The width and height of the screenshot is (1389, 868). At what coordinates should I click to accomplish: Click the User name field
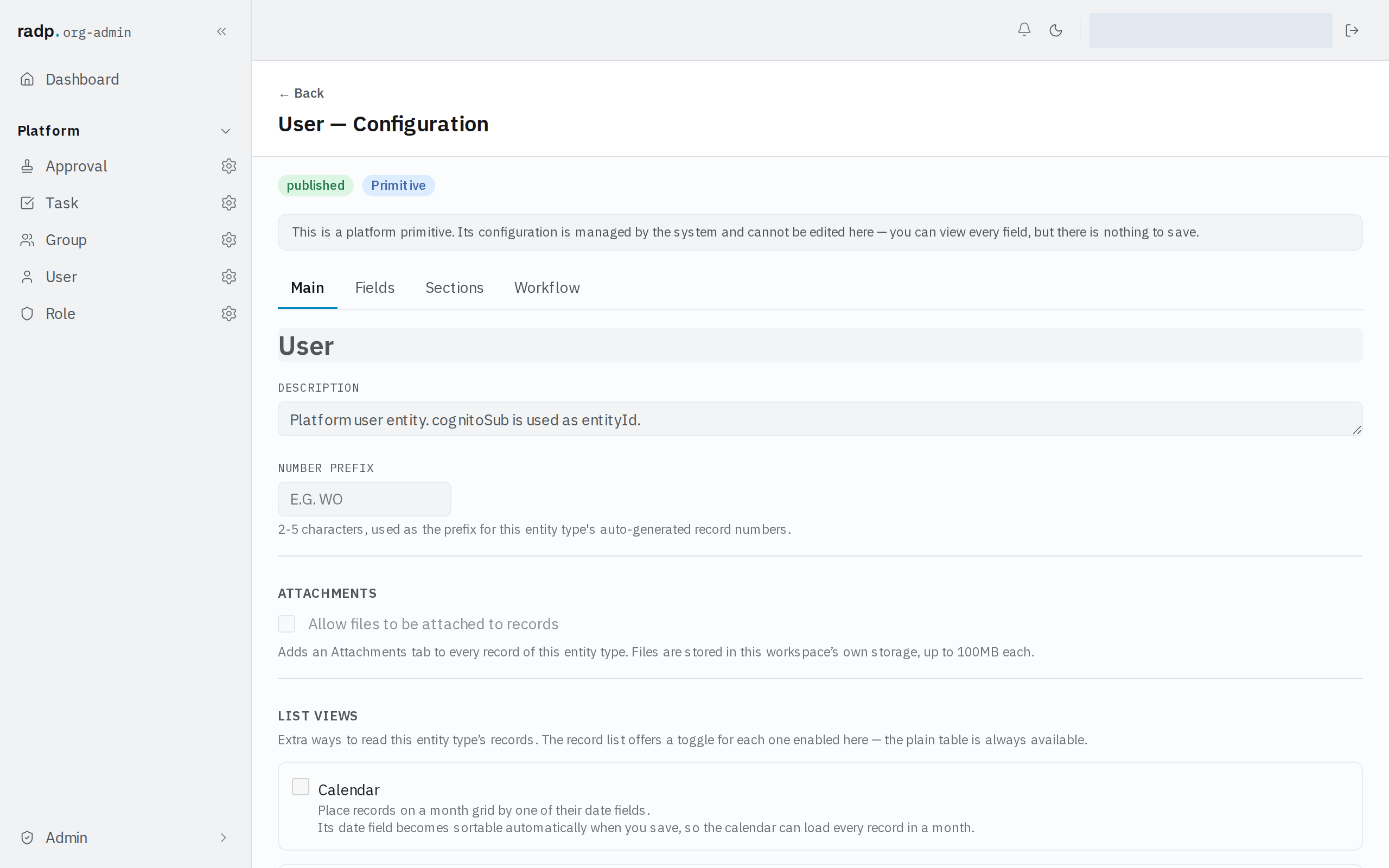[820, 345]
